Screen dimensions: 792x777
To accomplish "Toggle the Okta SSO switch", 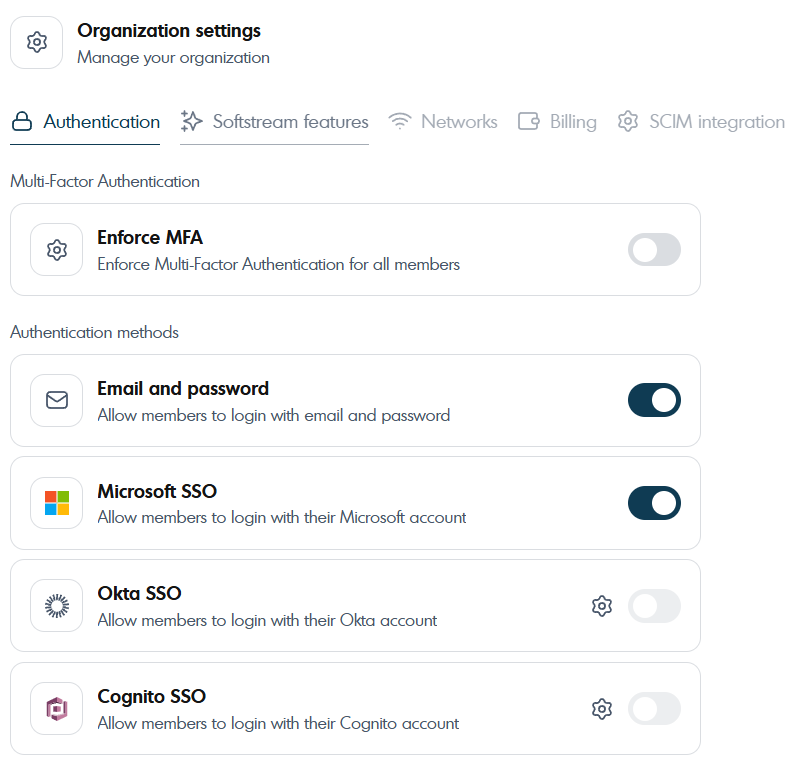I will [x=654, y=606].
